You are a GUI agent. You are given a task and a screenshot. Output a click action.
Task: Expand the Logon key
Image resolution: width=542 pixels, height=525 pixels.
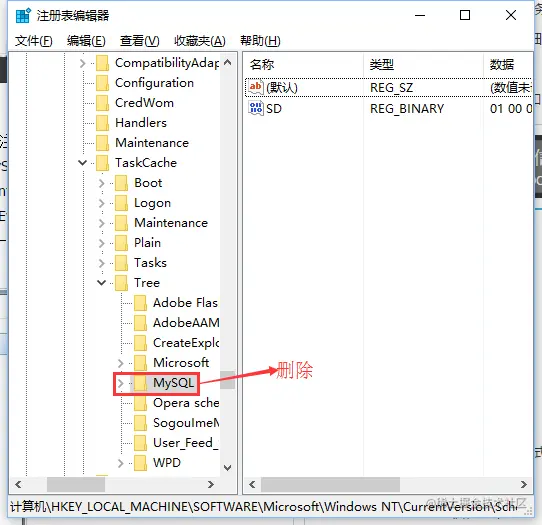coord(102,203)
